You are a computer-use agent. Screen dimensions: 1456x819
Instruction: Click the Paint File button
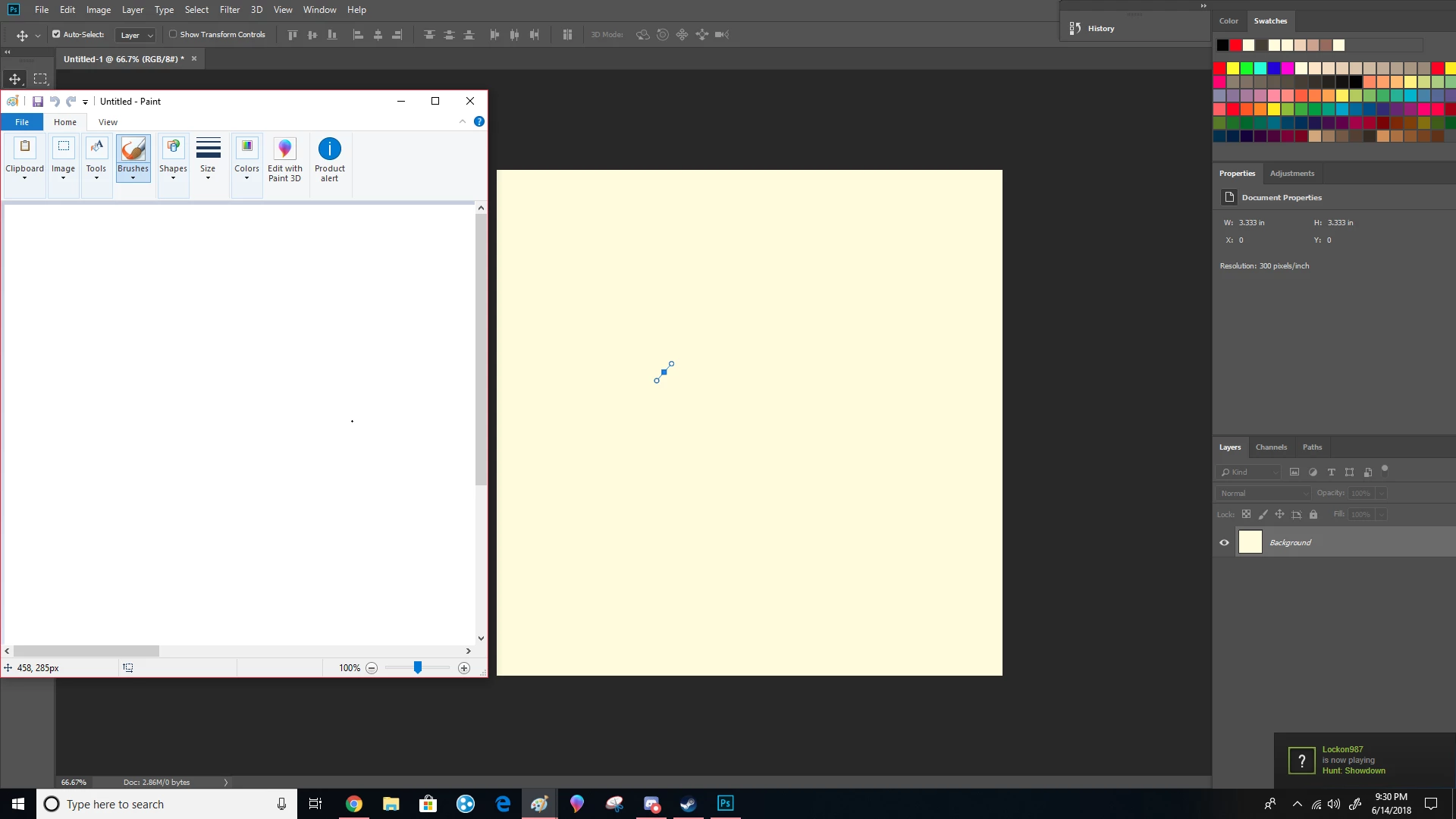(x=22, y=122)
